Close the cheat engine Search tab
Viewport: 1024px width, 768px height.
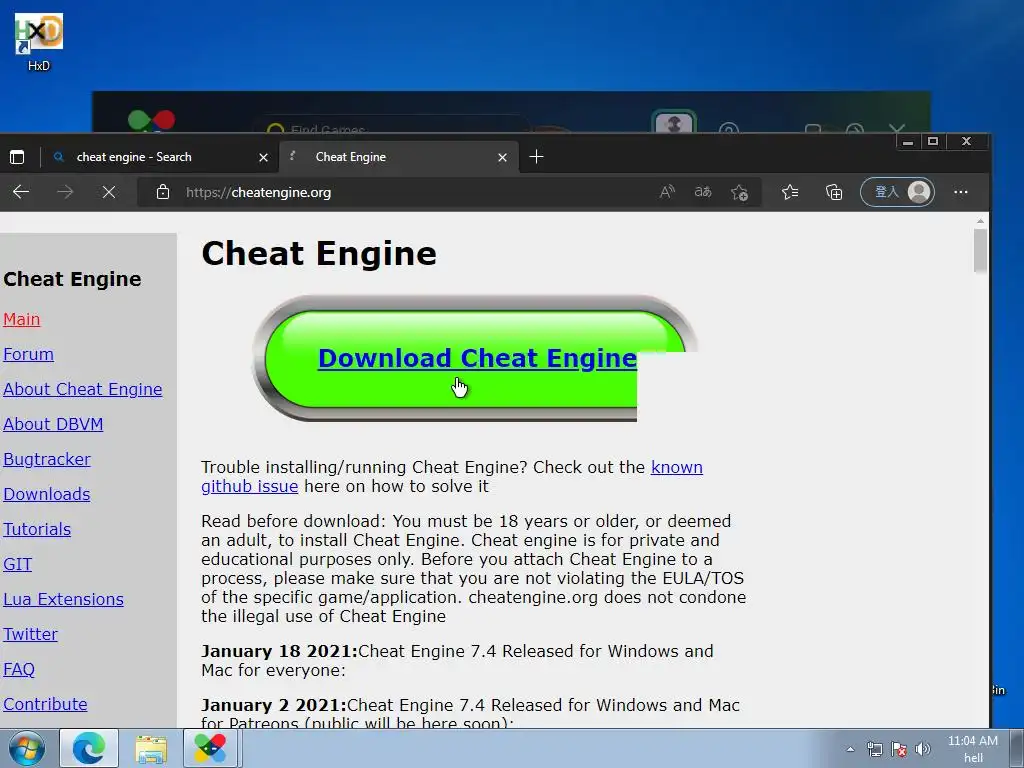263,157
